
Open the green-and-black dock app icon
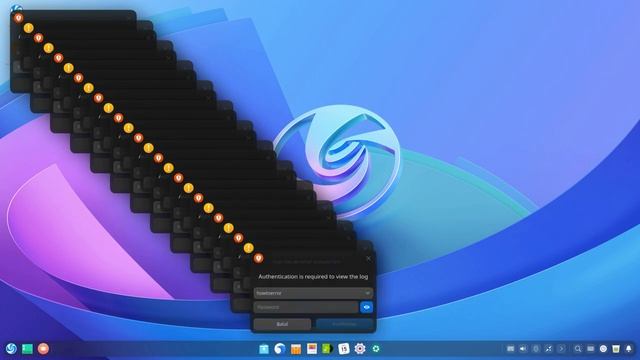click(x=327, y=349)
